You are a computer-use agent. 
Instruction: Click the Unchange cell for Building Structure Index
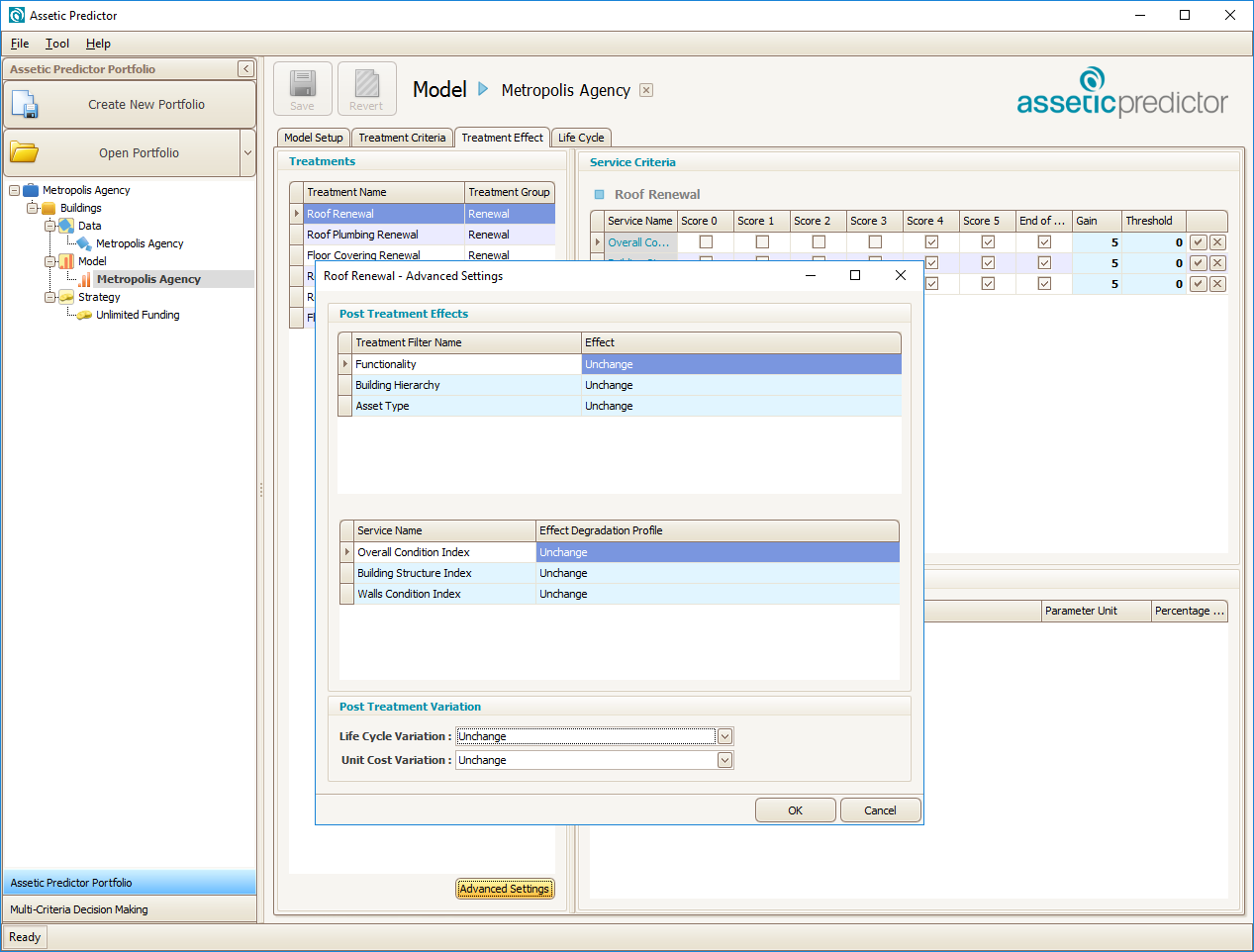pyautogui.click(x=718, y=573)
